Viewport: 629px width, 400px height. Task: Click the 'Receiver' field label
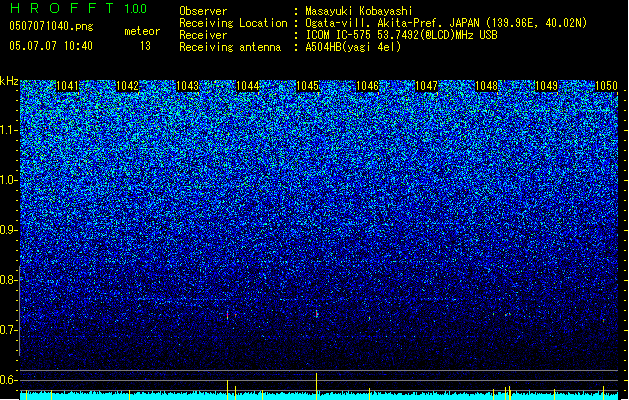pos(203,35)
